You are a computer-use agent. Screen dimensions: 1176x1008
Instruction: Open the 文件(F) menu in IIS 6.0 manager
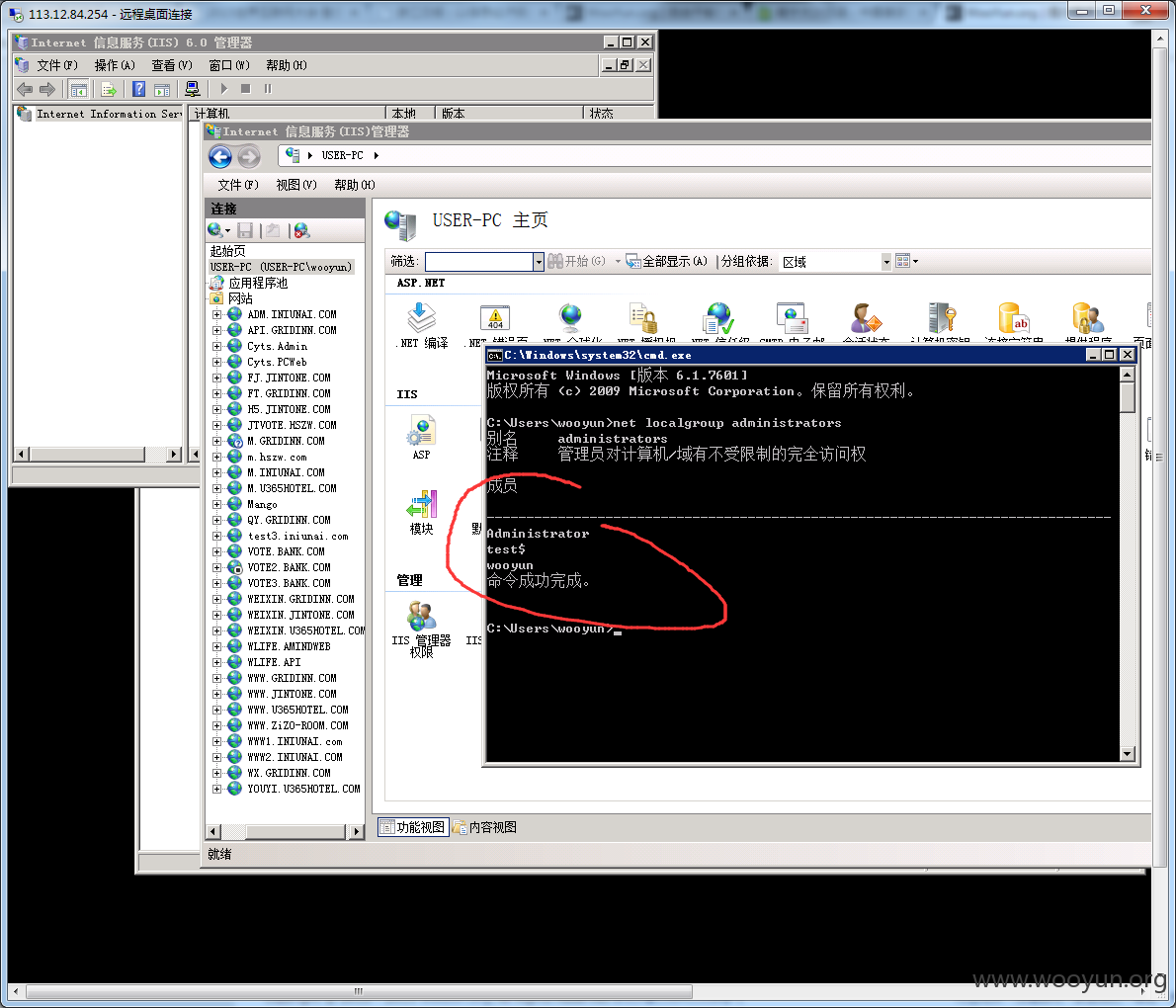(x=57, y=65)
